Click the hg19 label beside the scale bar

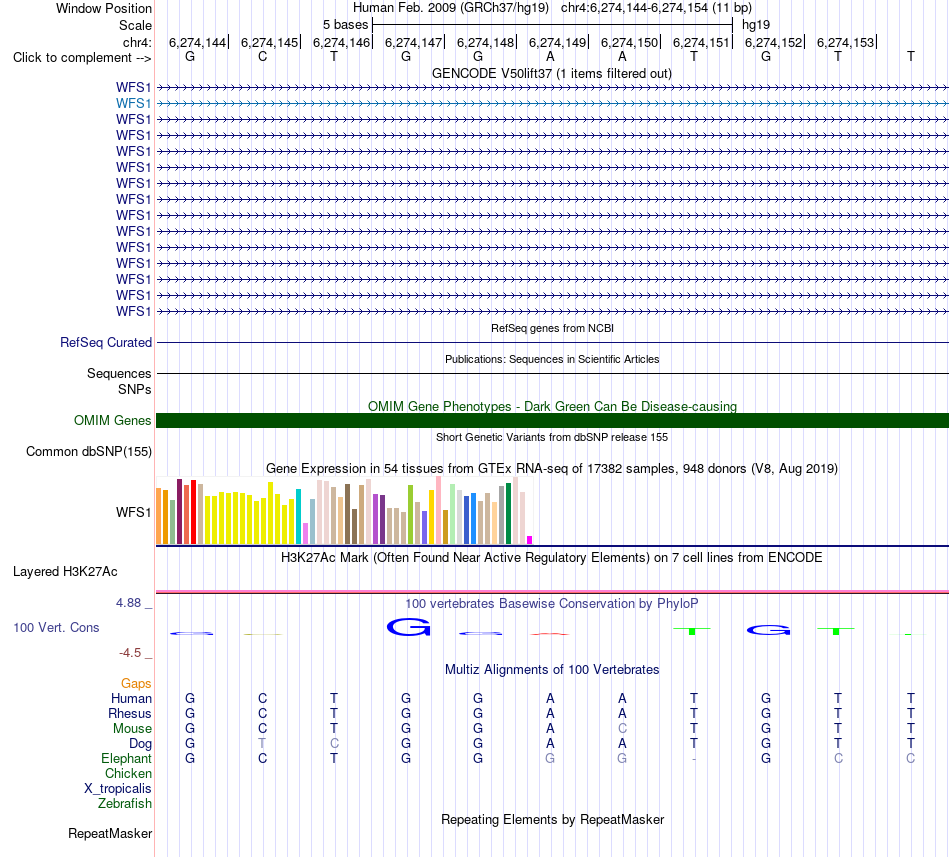[756, 25]
